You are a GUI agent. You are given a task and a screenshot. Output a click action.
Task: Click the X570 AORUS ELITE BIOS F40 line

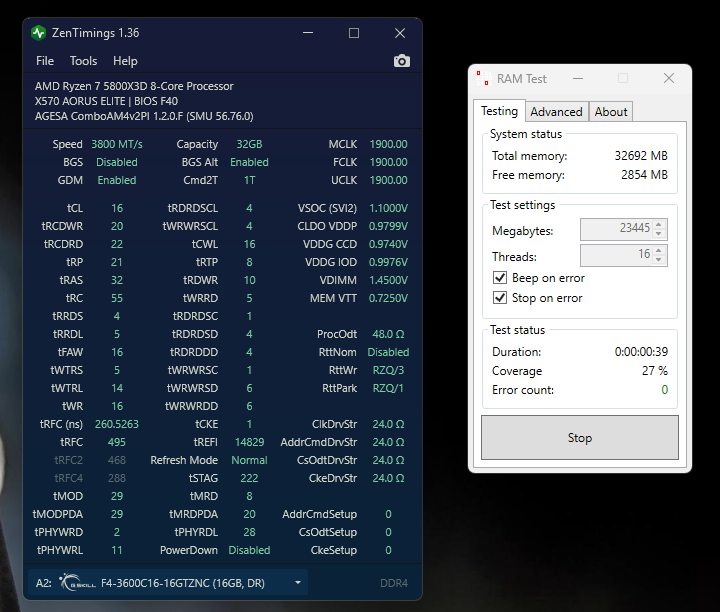click(106, 101)
